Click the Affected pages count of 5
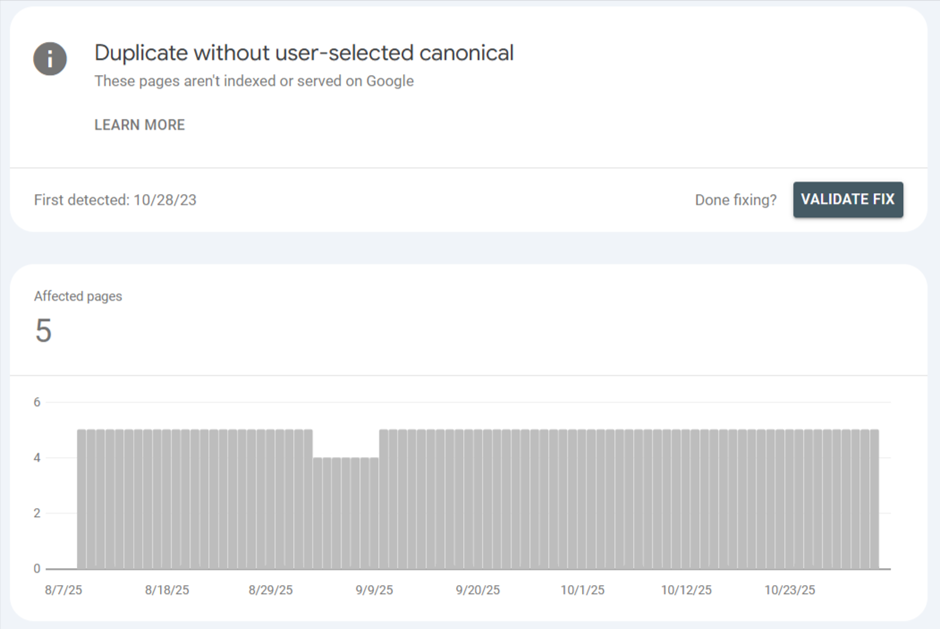 [x=43, y=331]
